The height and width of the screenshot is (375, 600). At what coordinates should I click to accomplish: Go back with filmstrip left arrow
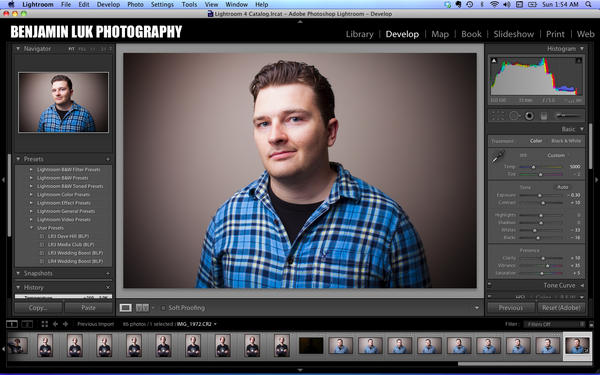tap(55, 324)
